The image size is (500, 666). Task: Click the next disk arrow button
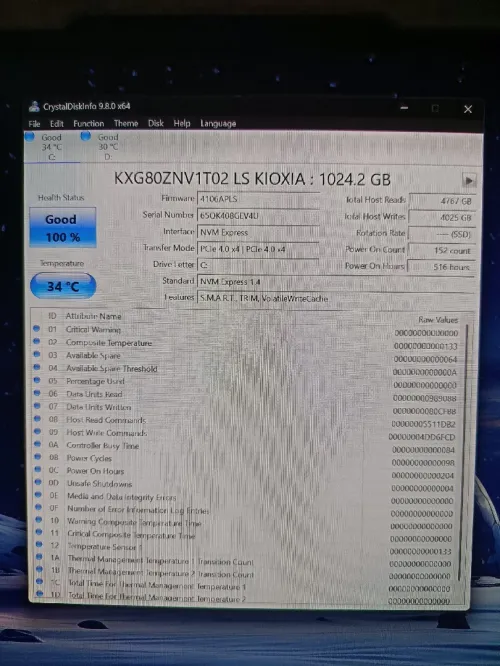coord(469,181)
